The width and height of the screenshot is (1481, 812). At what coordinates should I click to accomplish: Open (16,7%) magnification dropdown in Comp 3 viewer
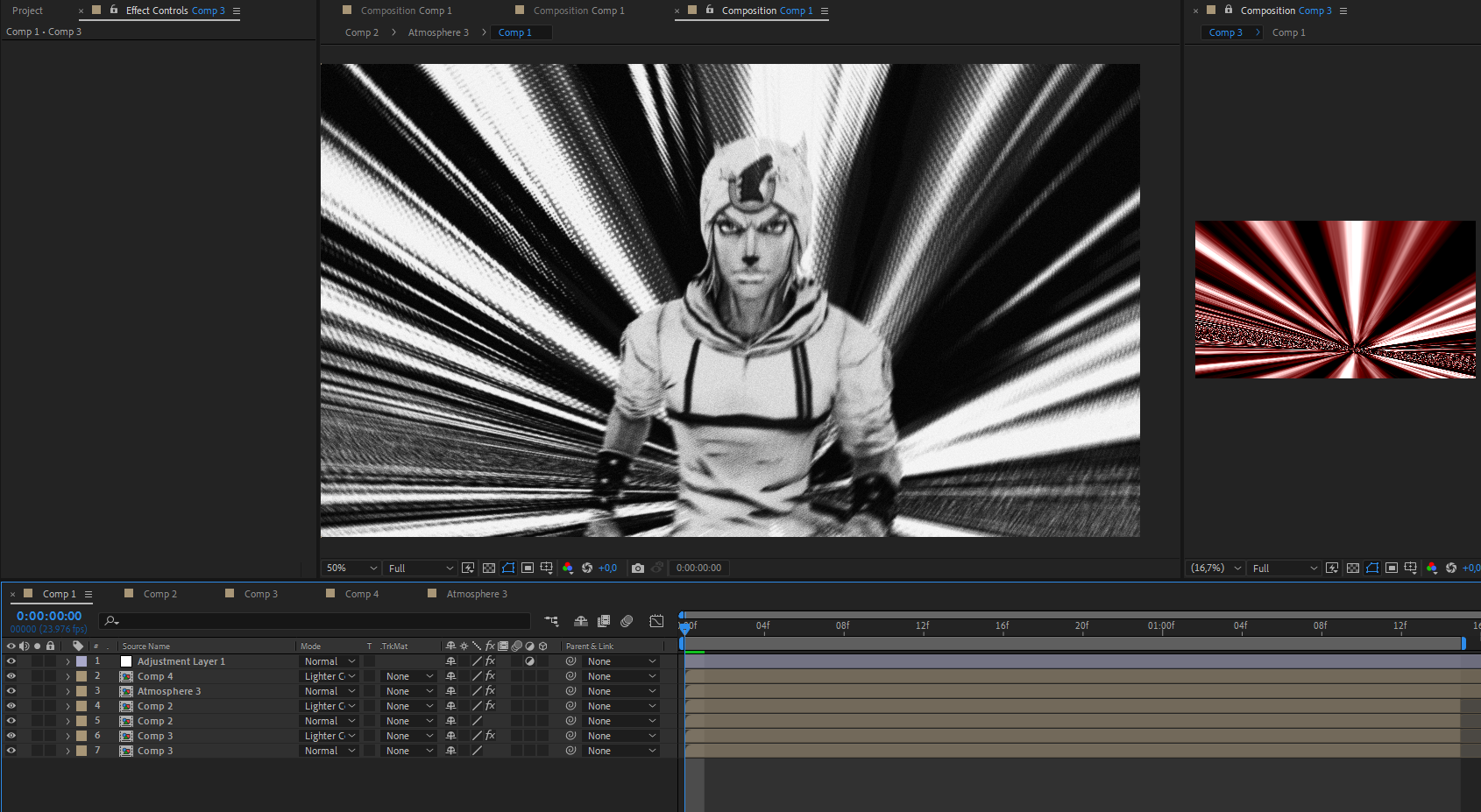click(x=1216, y=568)
